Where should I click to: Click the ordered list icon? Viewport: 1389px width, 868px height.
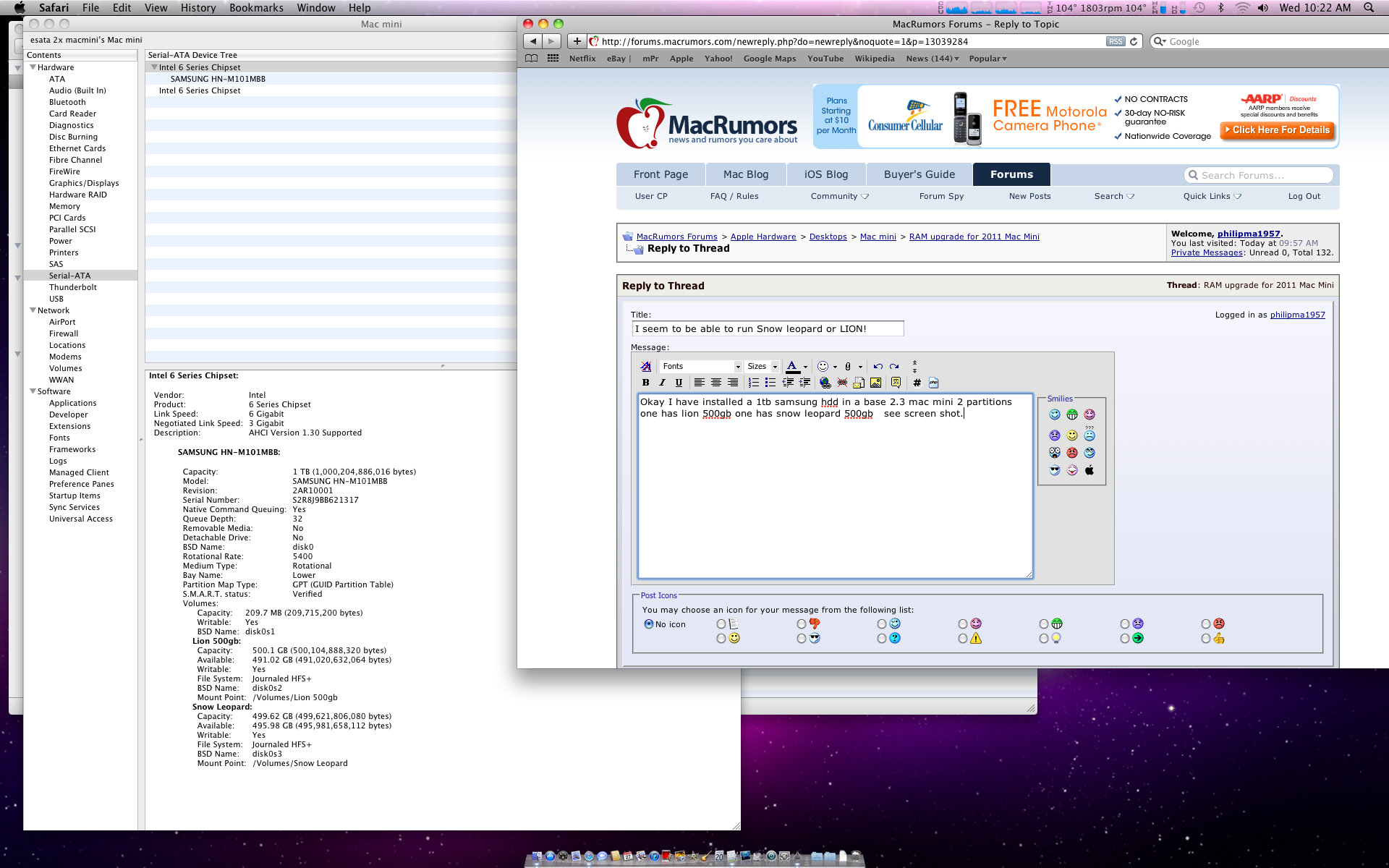(753, 383)
